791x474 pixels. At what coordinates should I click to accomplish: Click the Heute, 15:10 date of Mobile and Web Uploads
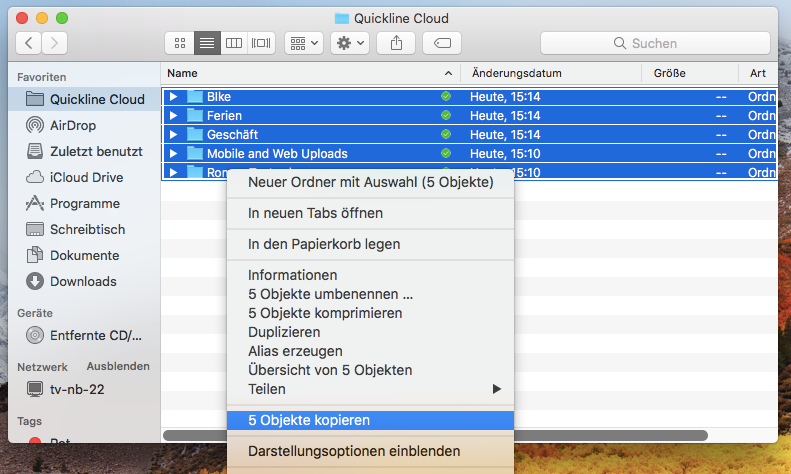505,153
